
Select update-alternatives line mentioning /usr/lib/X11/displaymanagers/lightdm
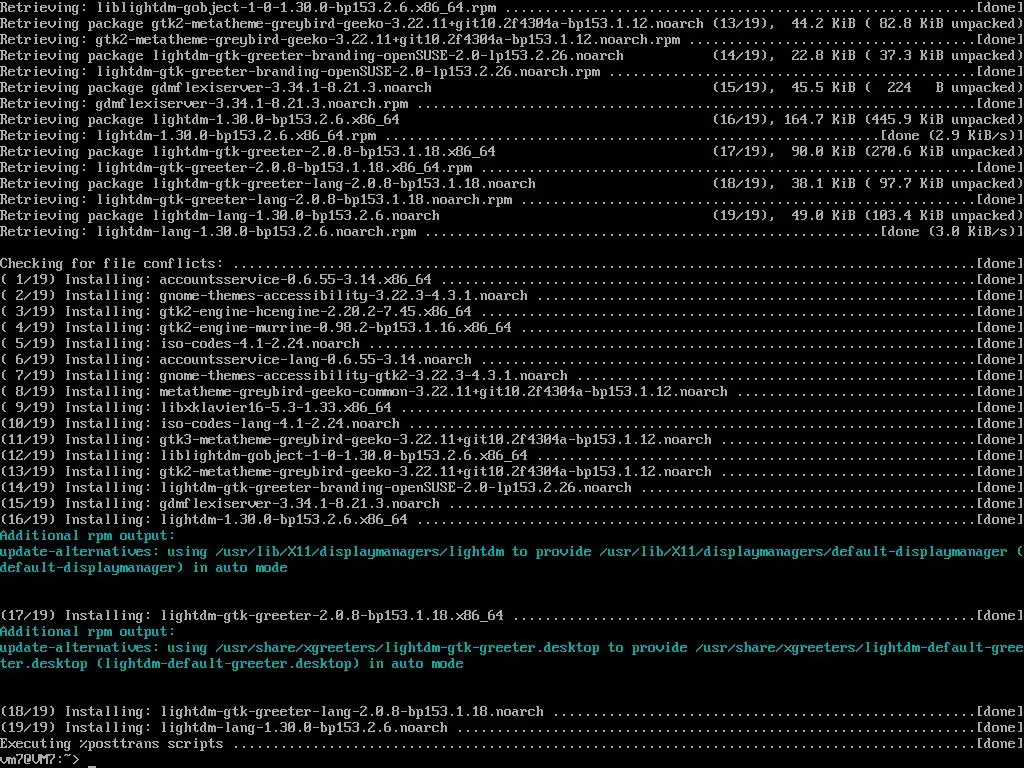(512, 552)
